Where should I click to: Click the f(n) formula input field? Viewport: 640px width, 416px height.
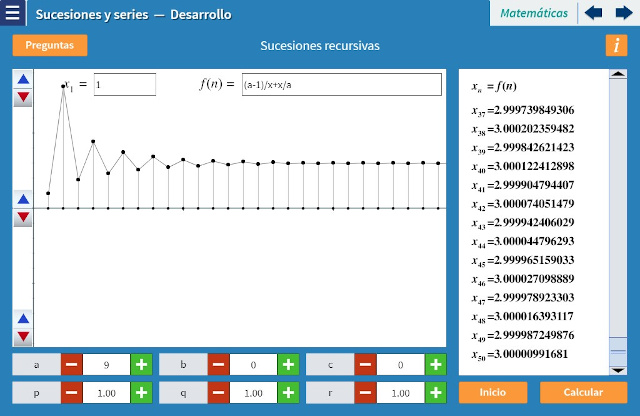[340, 85]
